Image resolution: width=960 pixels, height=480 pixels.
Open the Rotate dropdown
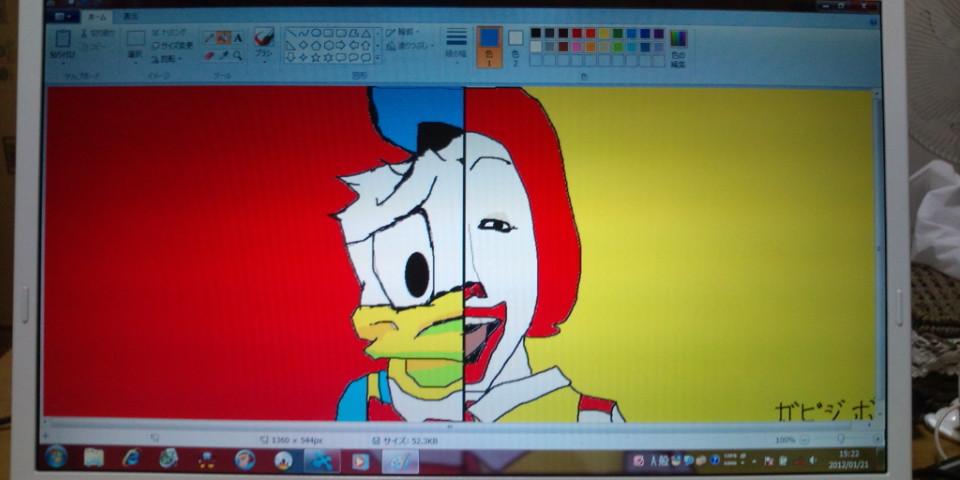point(165,59)
